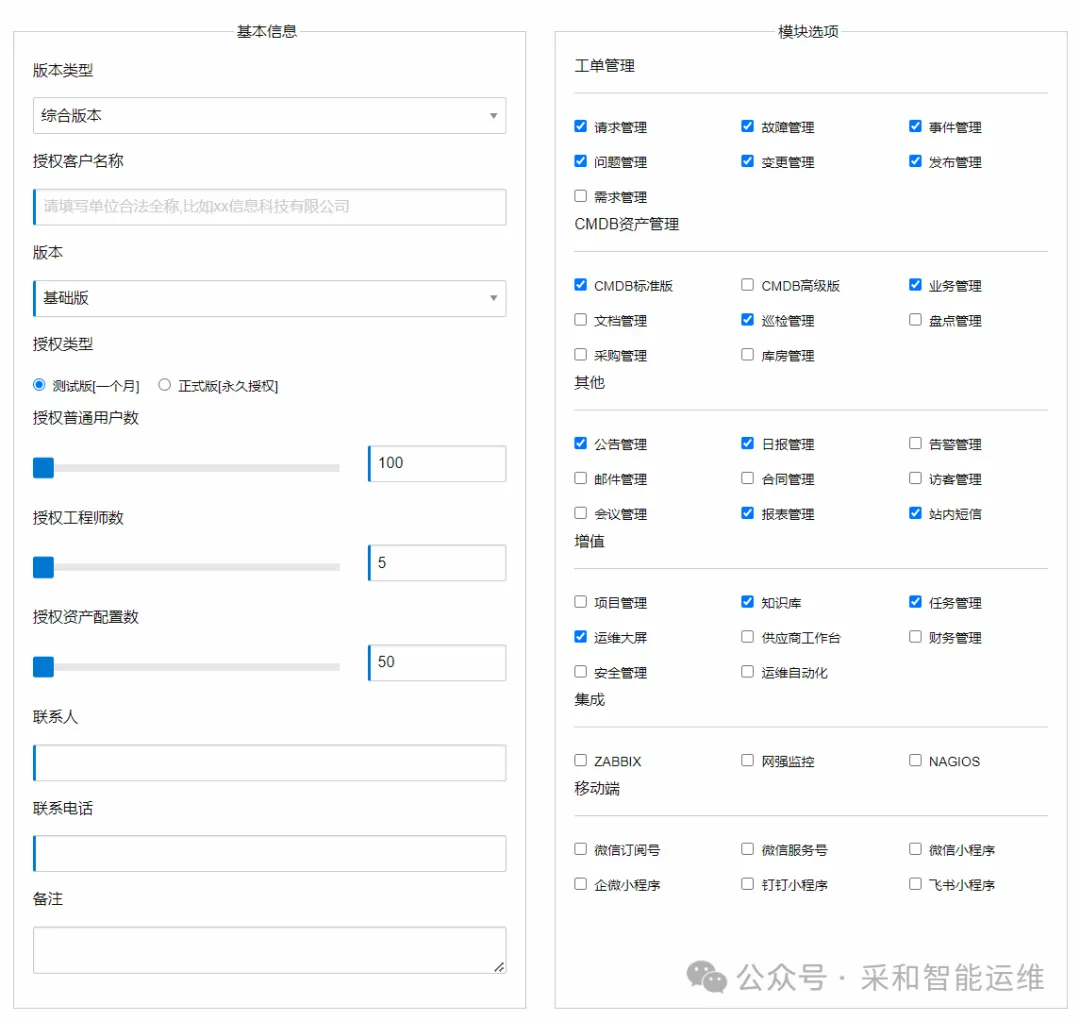Enable the 微信服务号 checkbox

pos(747,849)
